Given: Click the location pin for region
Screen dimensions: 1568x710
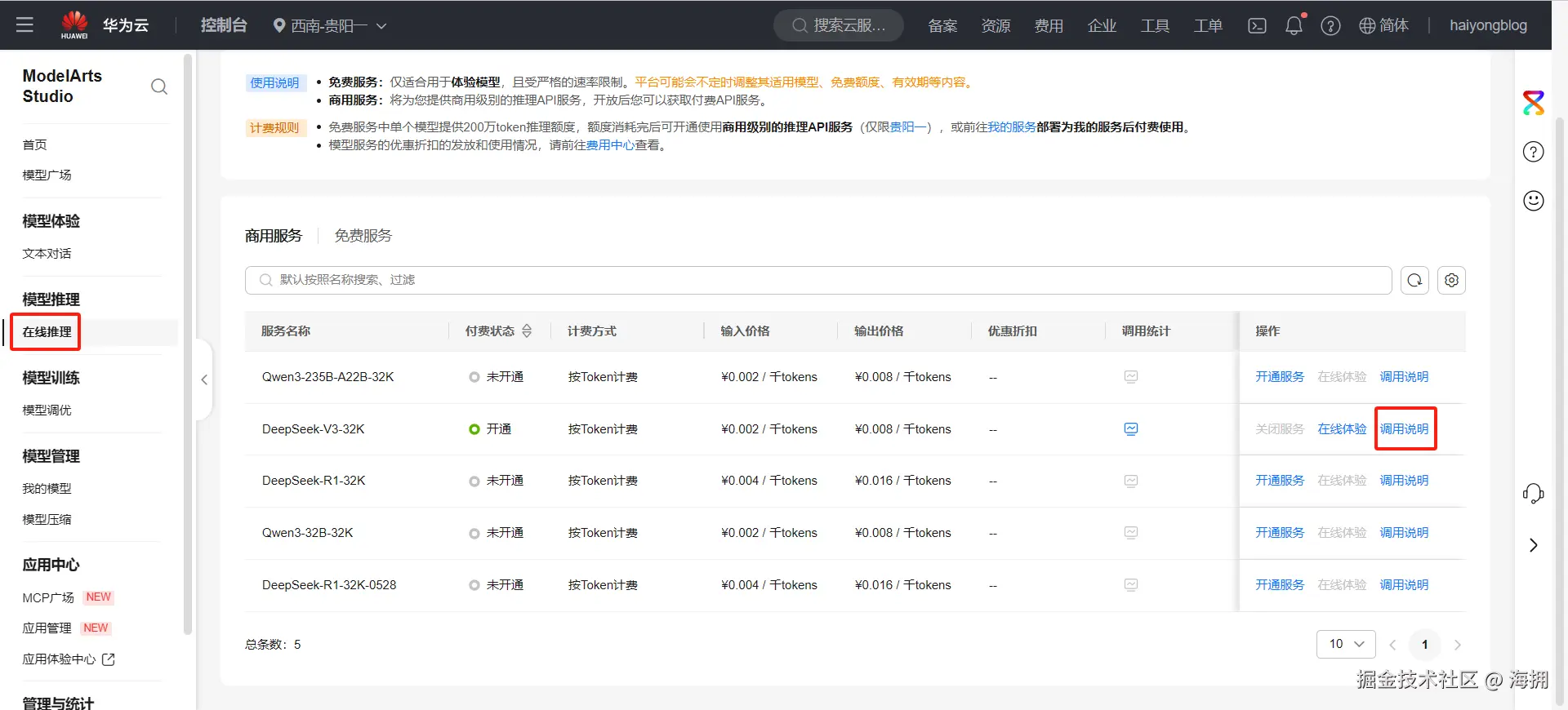Looking at the screenshot, I should 279,26.
